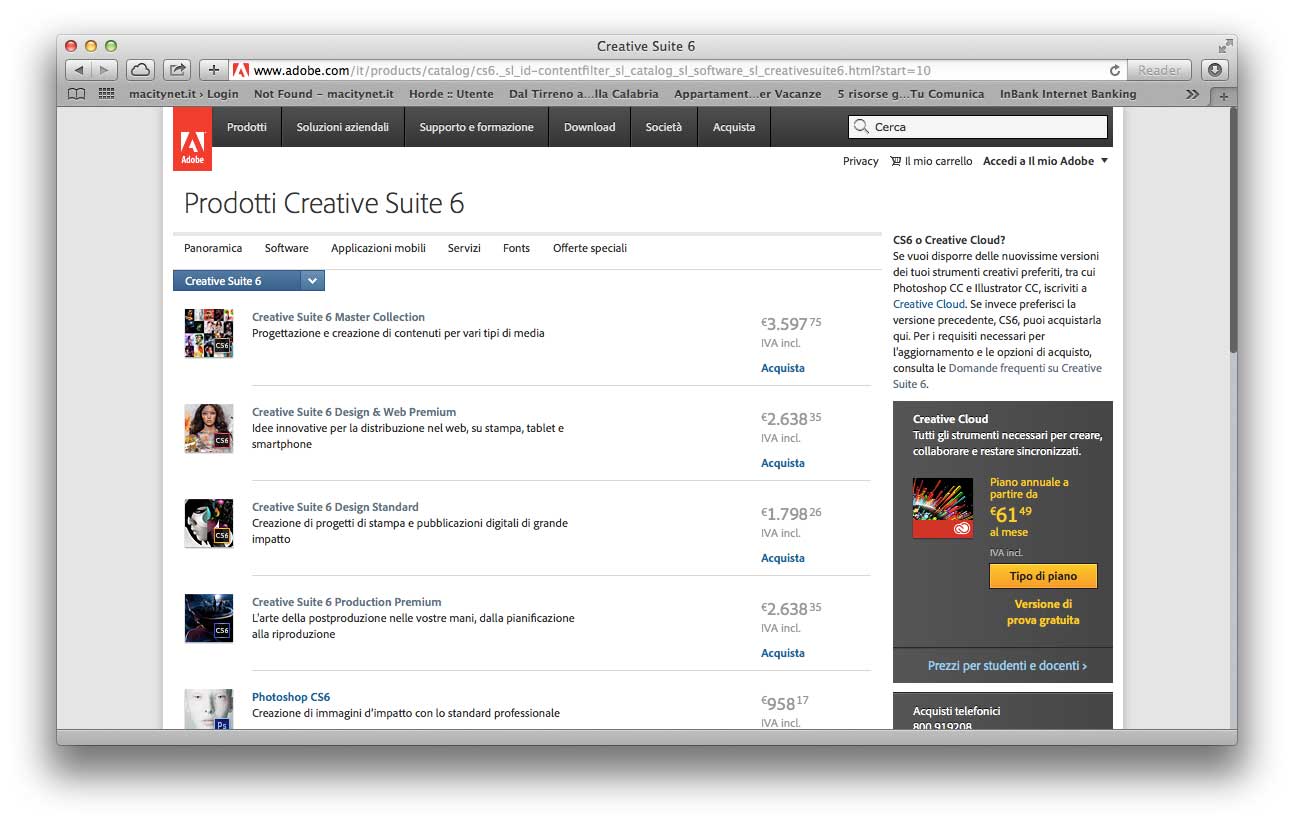Switch to the Software tab

(x=287, y=248)
